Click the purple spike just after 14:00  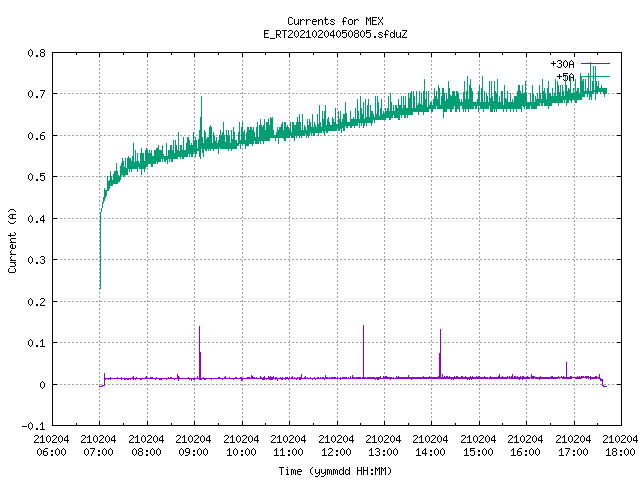[440, 353]
